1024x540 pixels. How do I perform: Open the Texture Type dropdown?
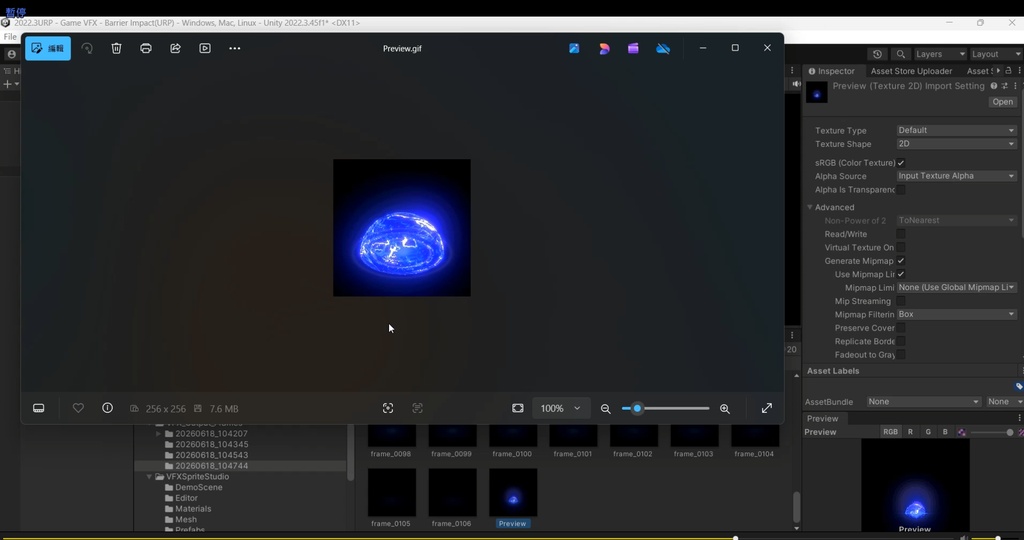[956, 130]
